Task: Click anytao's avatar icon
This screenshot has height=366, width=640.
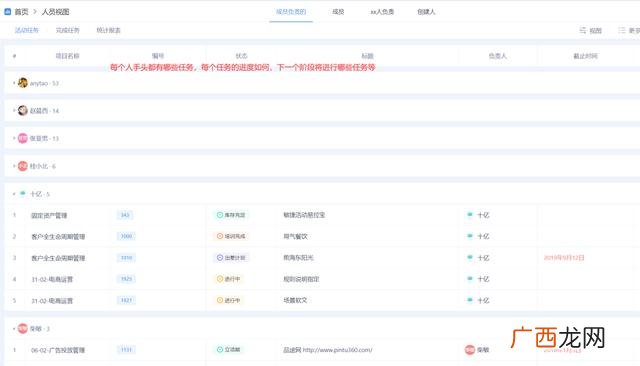Action: pos(23,83)
